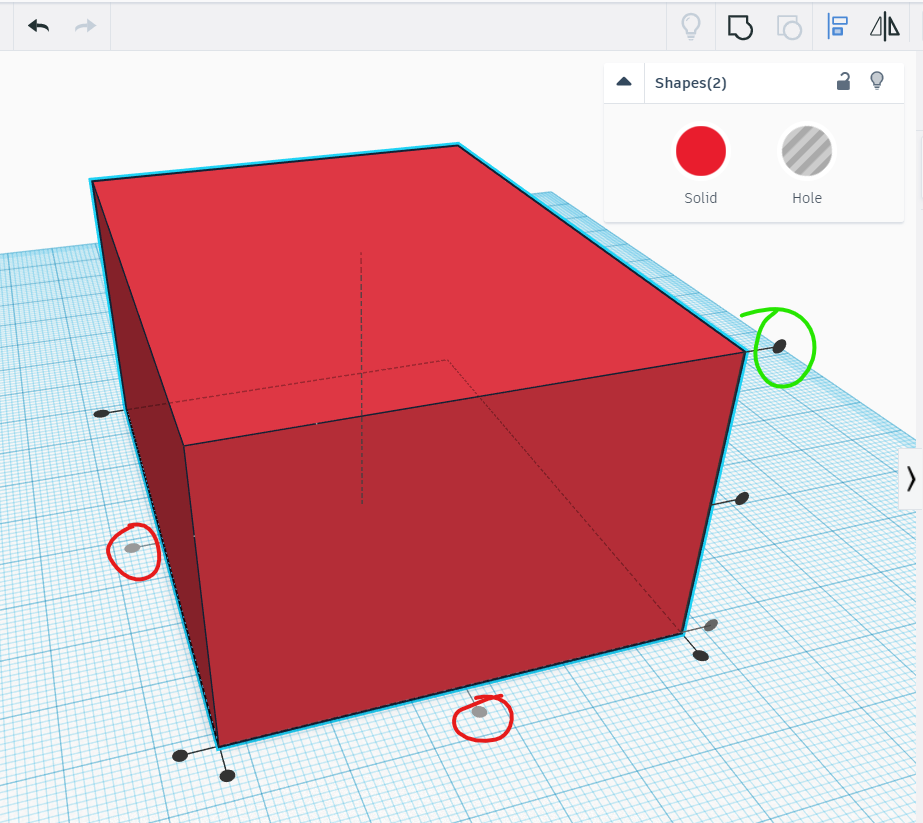Screen dimensions: 923x823
Task: Click a black corner scale handle
Action: 227,774
